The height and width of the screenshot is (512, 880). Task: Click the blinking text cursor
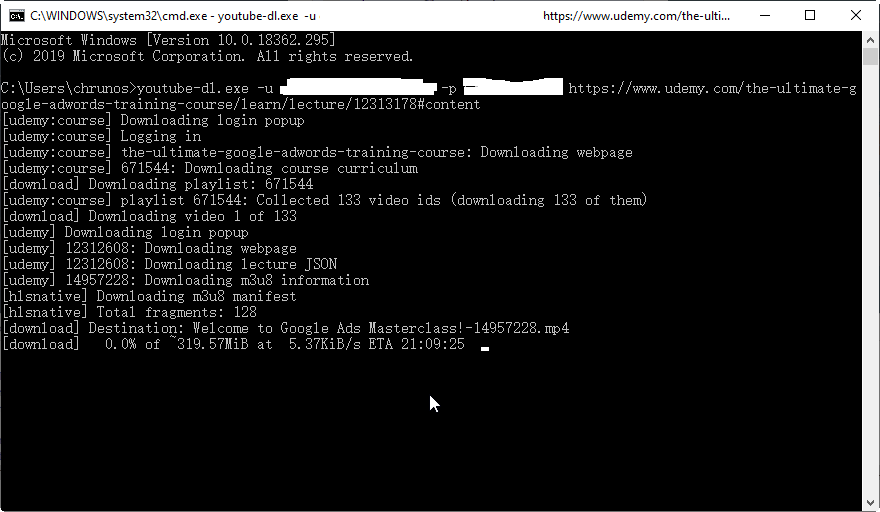485,349
